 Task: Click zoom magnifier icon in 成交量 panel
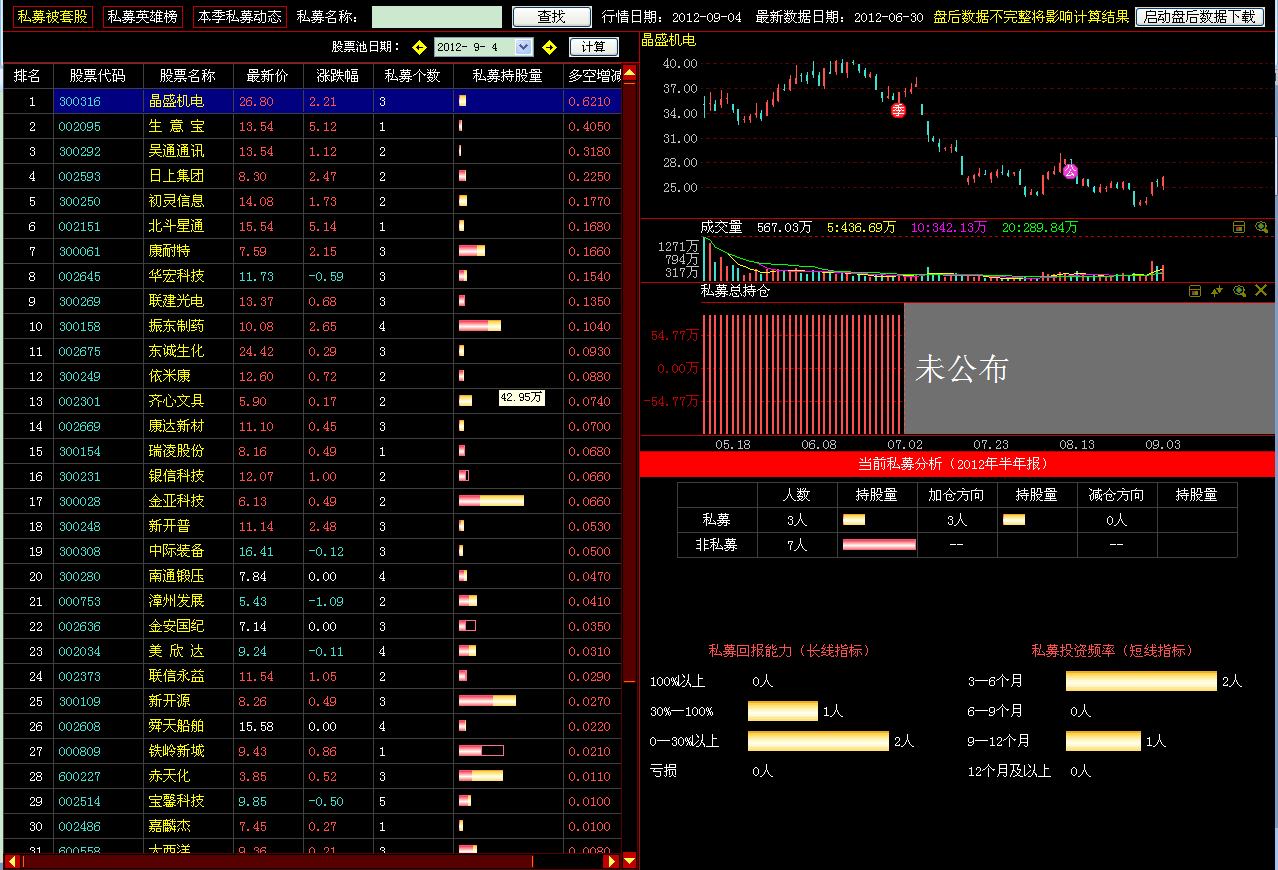point(1261,228)
